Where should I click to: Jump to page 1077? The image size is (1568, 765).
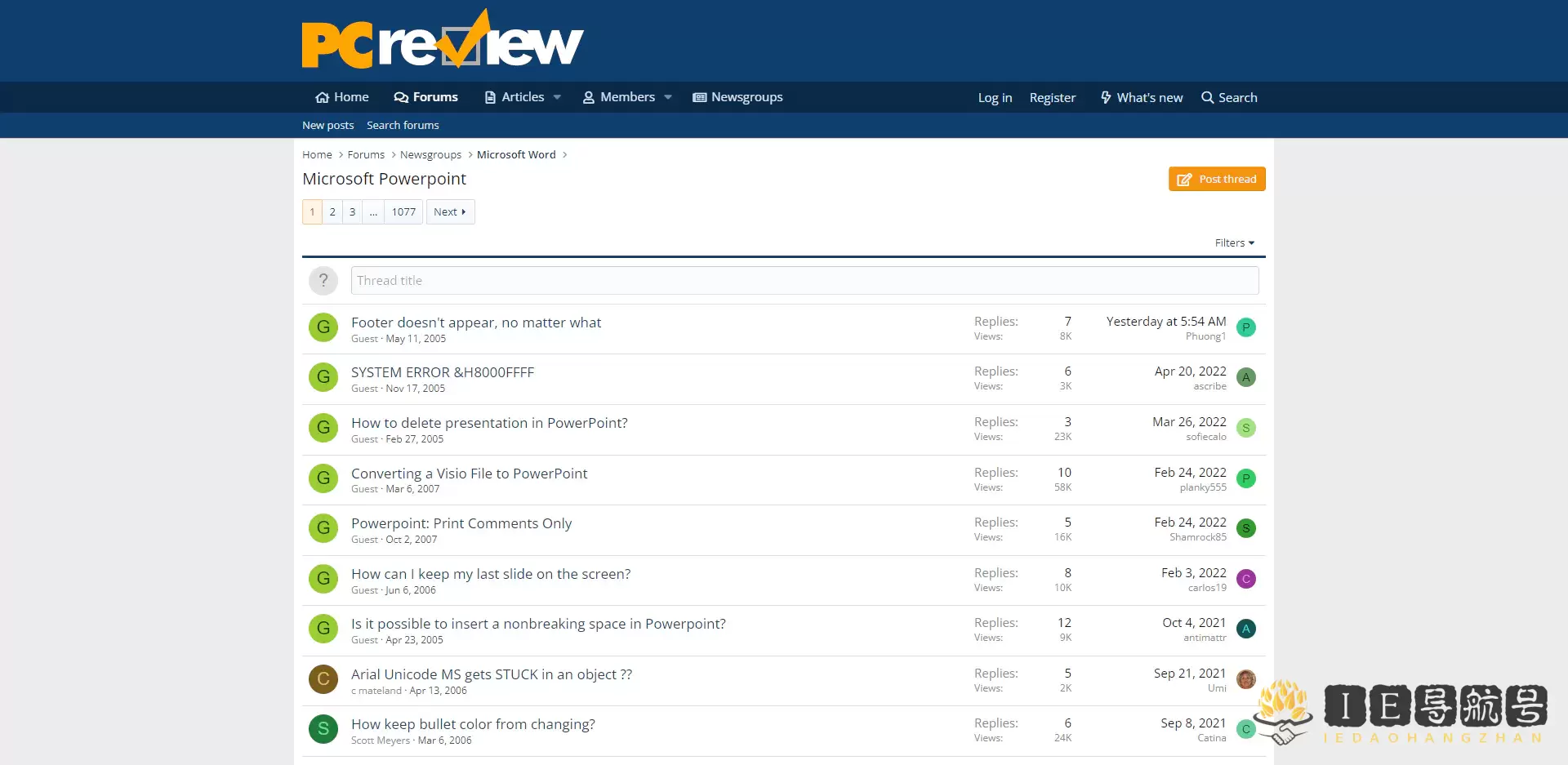point(403,212)
